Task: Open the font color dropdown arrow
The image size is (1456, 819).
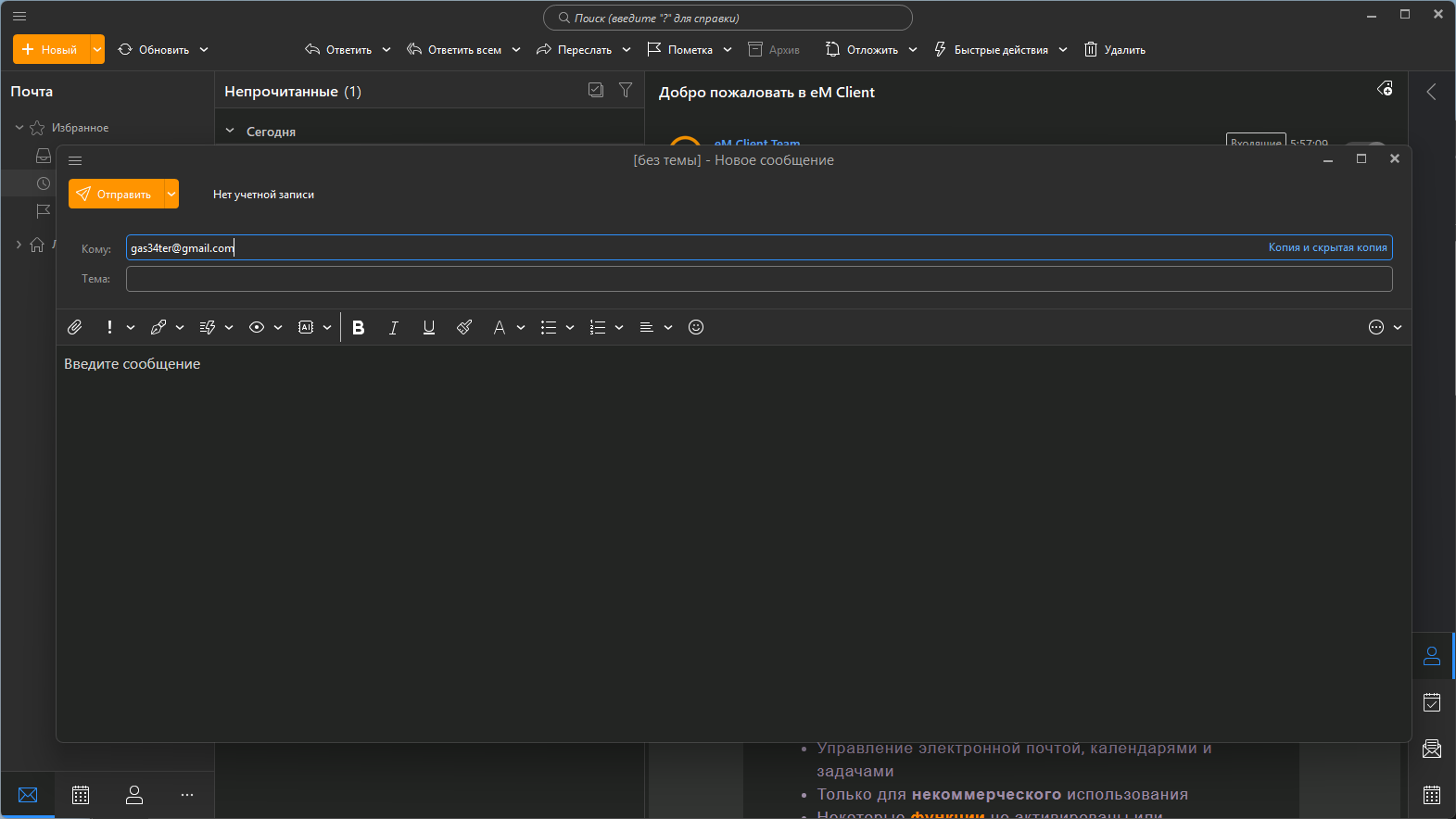Action: coord(521,327)
